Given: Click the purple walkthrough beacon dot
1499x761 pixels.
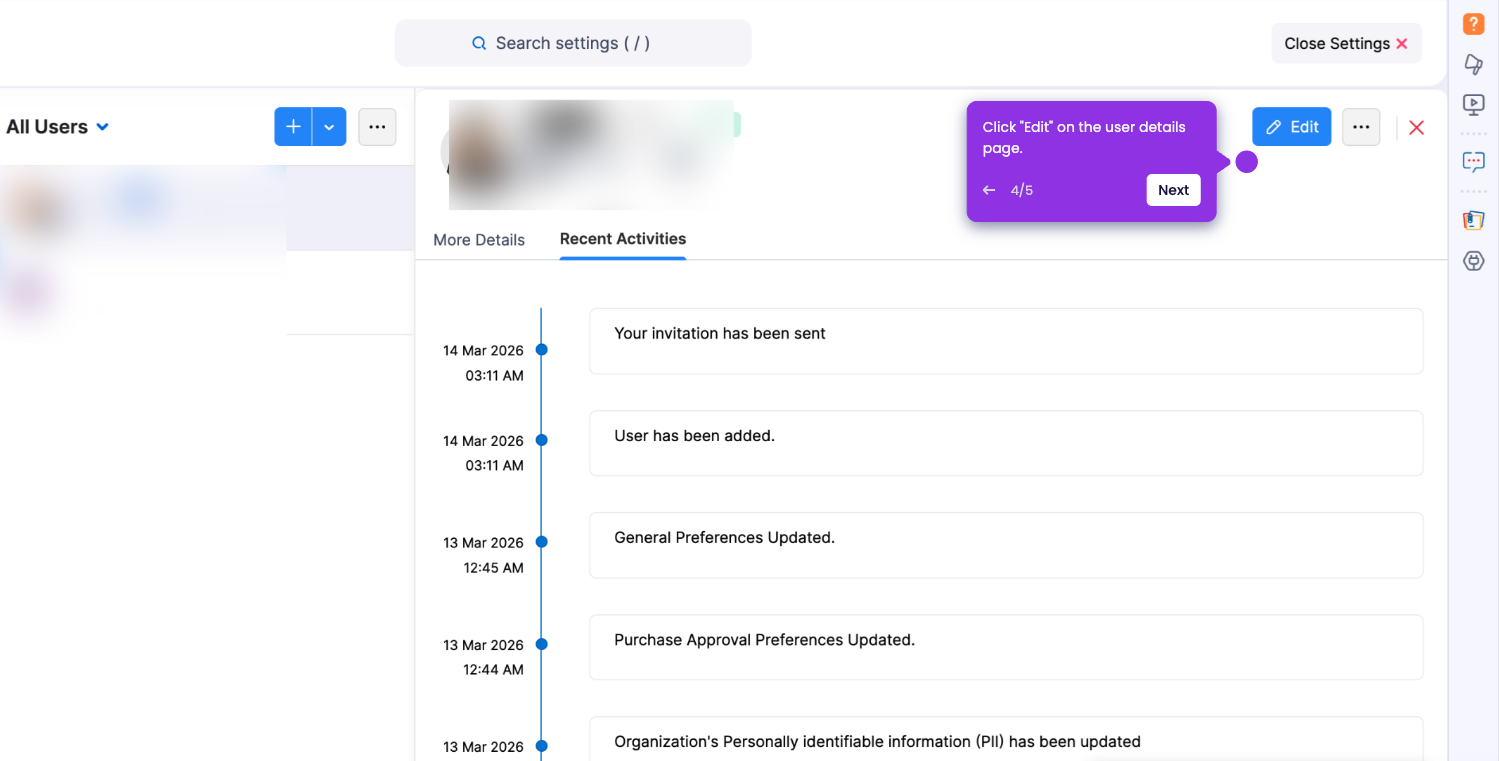Looking at the screenshot, I should point(1246,161).
